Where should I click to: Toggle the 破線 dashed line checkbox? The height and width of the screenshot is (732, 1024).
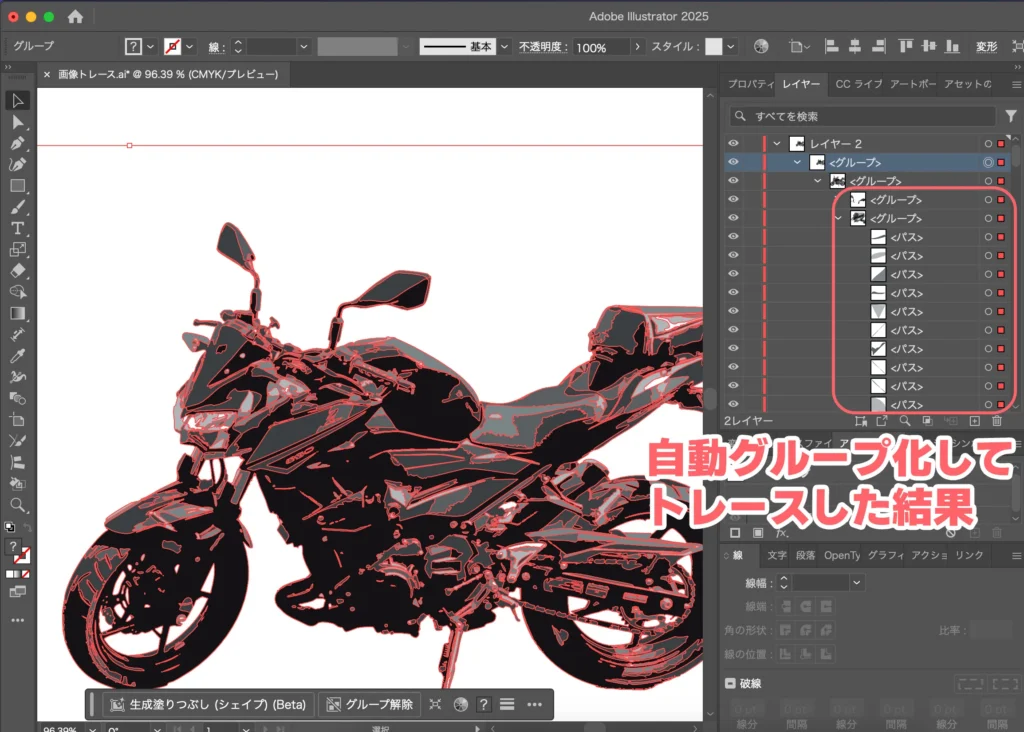[x=731, y=683]
